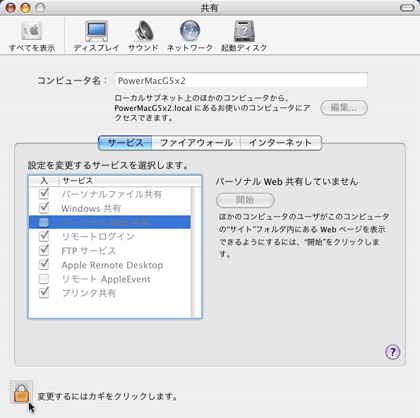Click the サービス column header
420x418 pixels.
click(130, 181)
